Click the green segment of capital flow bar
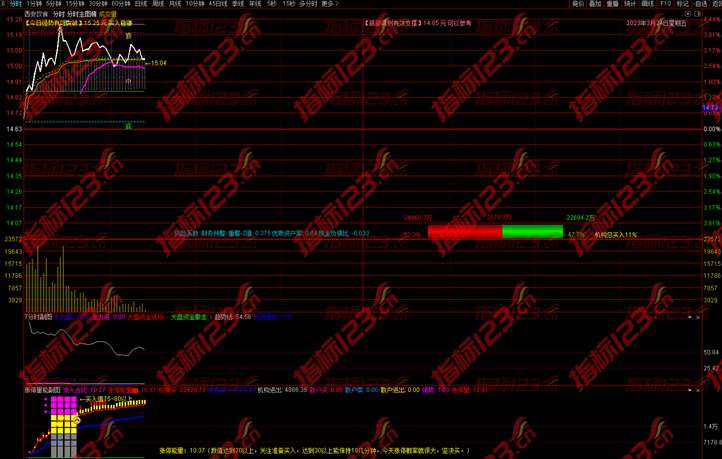 531,232
